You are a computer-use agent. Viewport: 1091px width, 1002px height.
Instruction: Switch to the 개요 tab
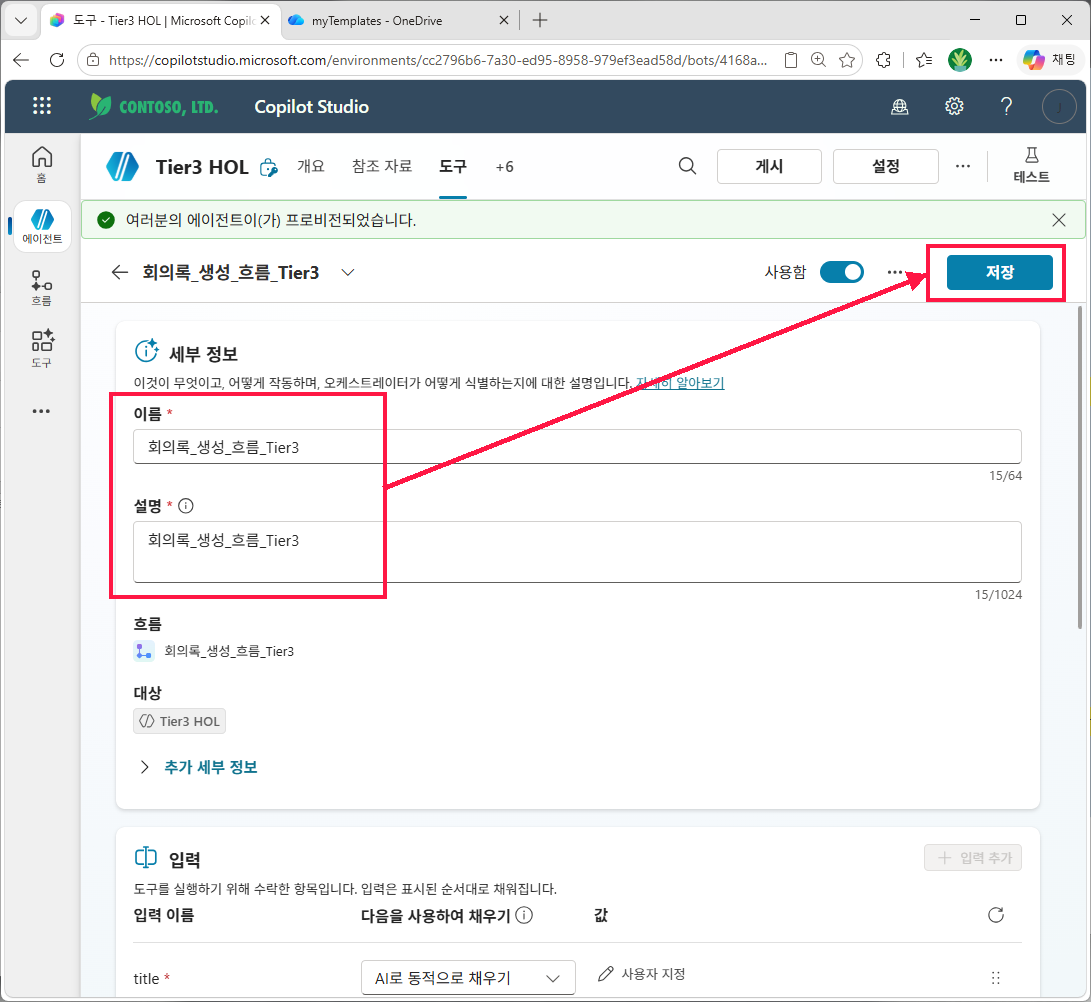coord(311,166)
